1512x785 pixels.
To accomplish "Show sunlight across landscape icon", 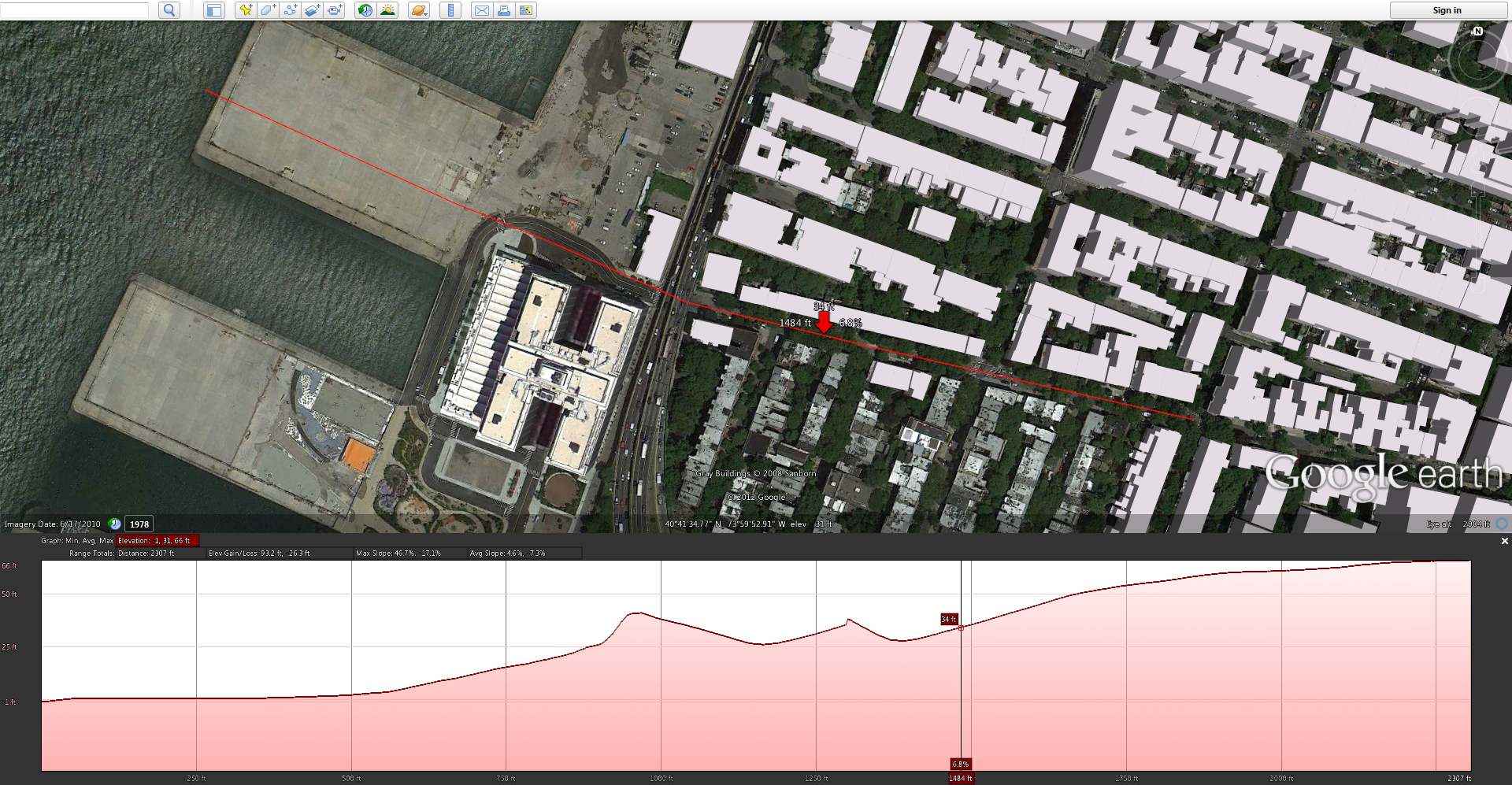I will click(x=387, y=10).
